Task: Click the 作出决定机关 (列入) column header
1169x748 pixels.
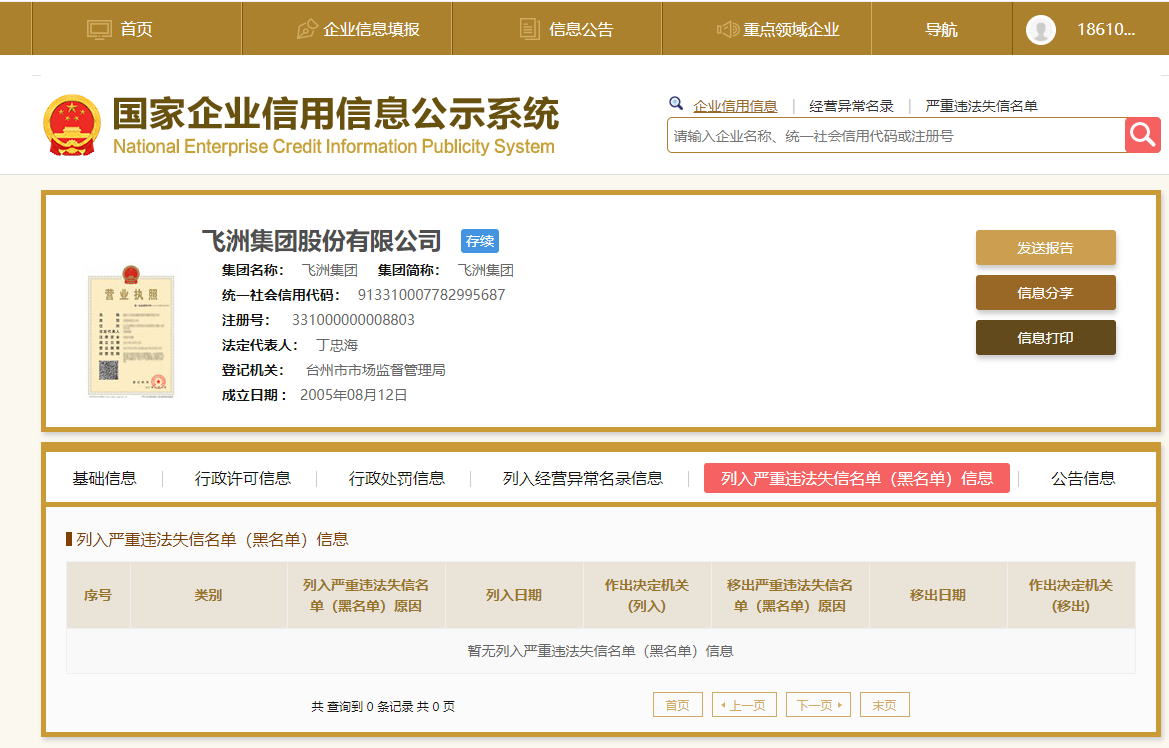Action: (646, 595)
